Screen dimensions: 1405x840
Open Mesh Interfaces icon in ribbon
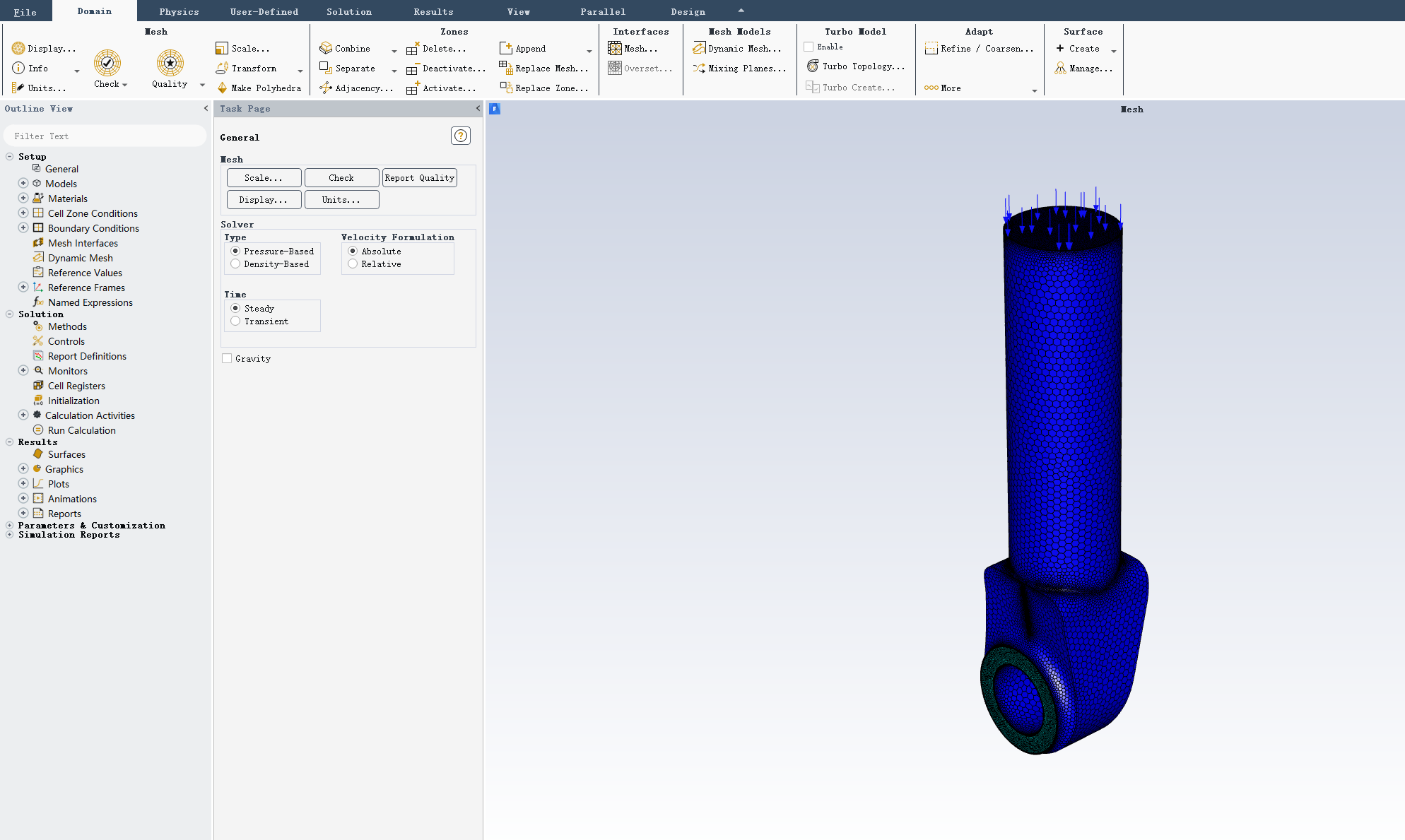click(615, 48)
